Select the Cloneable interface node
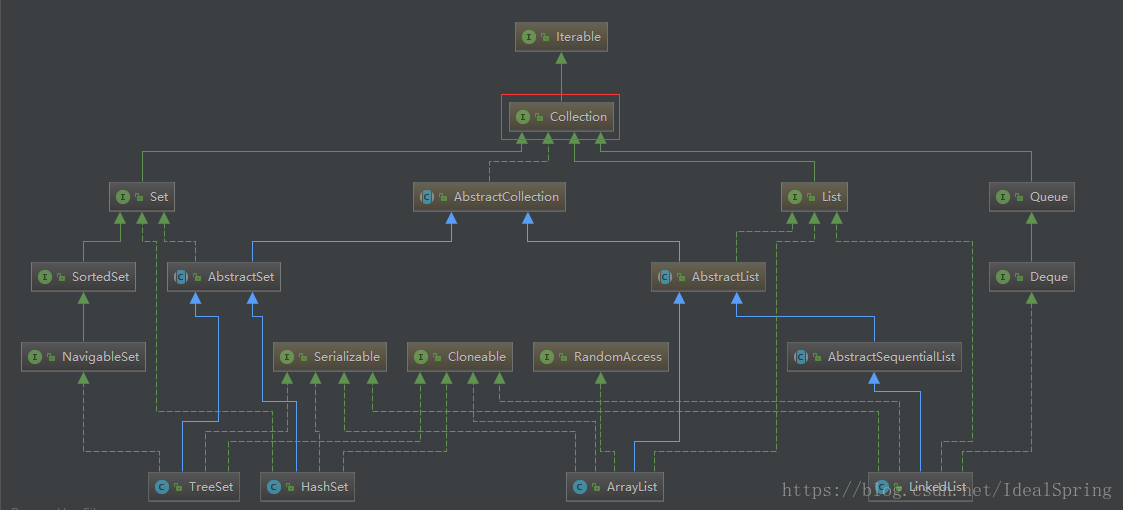This screenshot has height=510, width=1123. (461, 357)
